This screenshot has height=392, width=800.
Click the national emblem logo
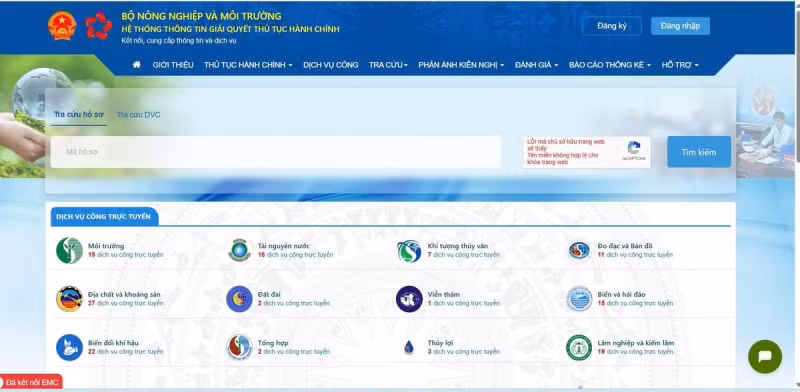[62, 26]
